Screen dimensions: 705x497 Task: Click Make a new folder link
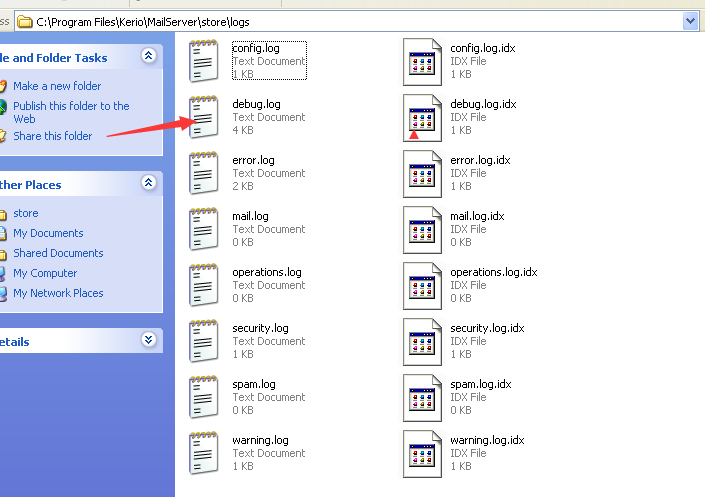57,86
